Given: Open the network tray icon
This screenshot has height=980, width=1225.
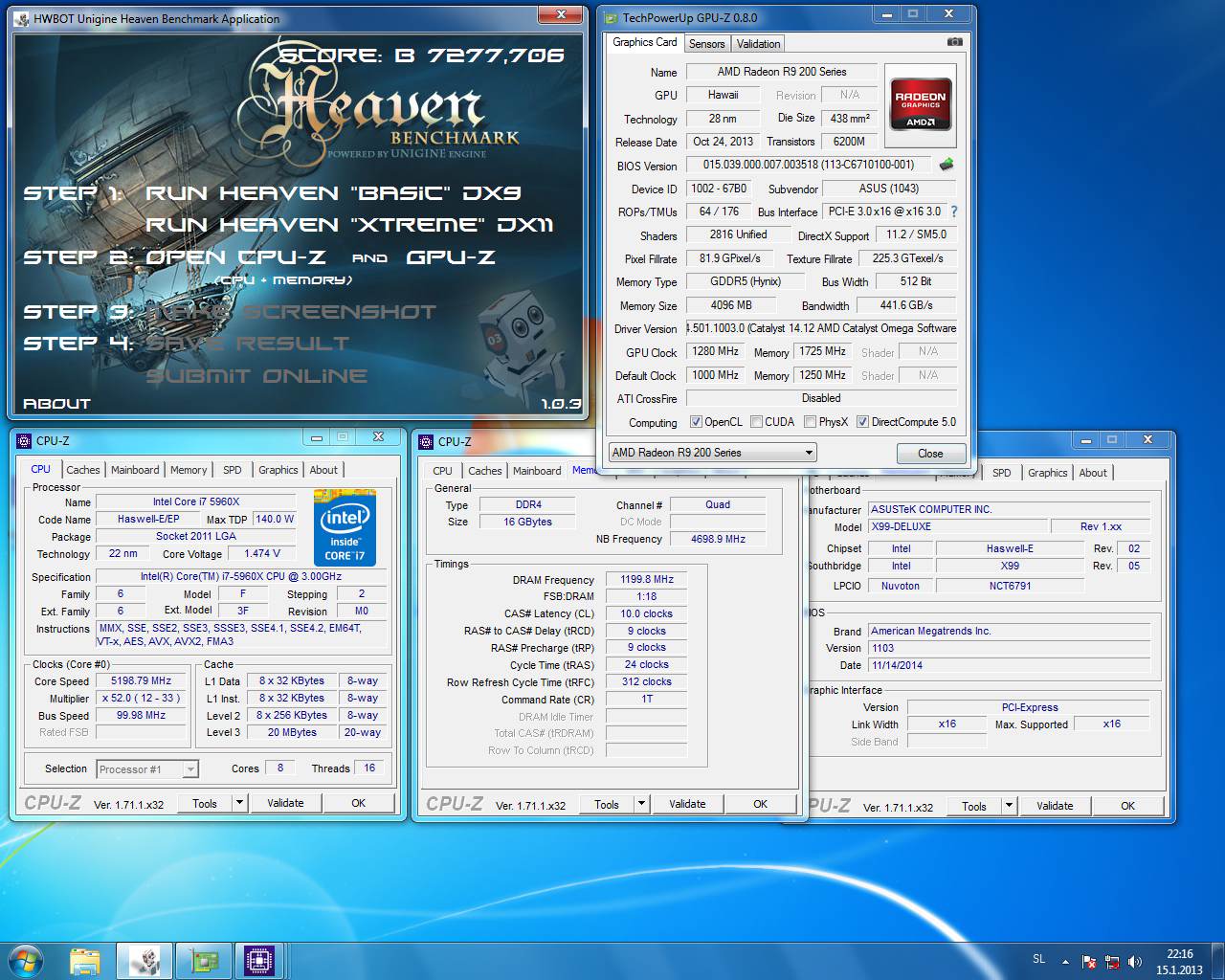Looking at the screenshot, I should 1112,962.
